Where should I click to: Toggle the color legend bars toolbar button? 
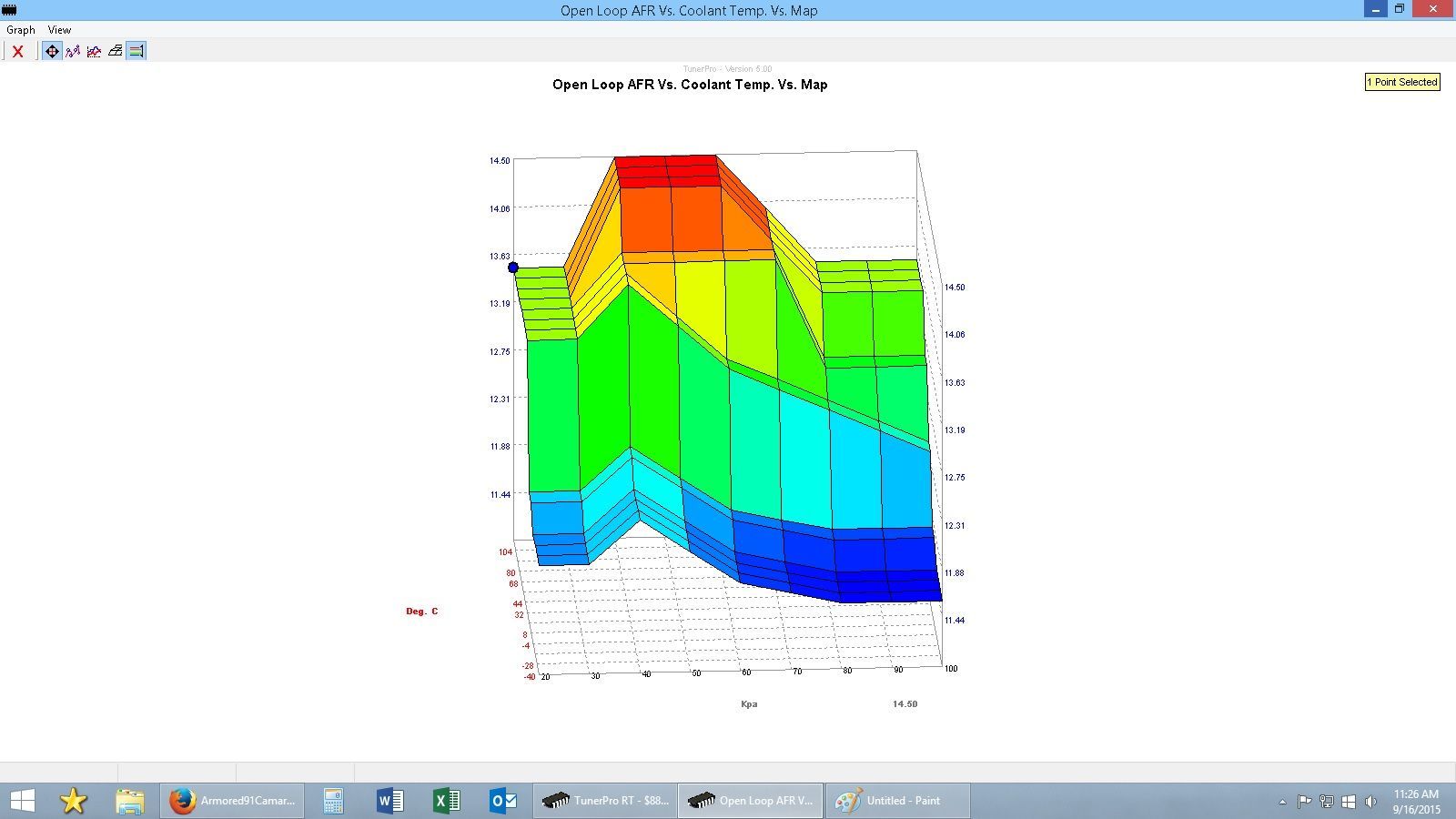(x=136, y=51)
